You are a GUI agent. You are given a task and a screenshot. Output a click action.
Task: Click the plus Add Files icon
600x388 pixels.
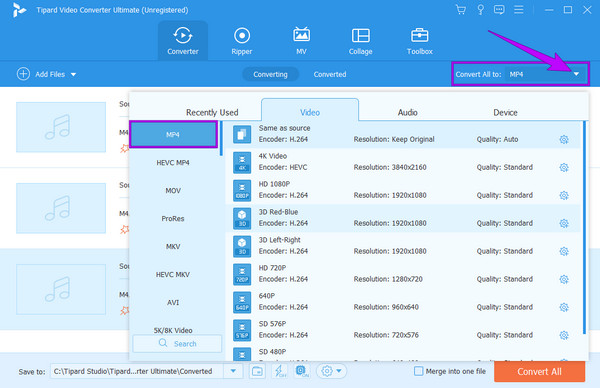(x=23, y=74)
